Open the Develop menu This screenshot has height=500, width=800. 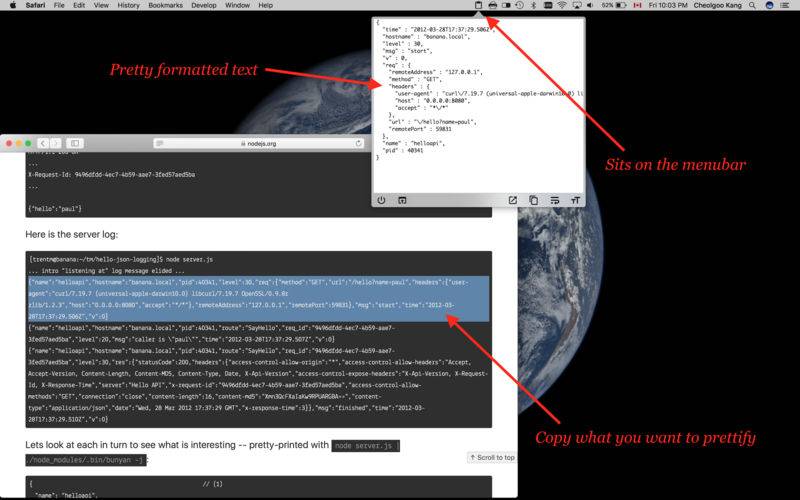204,5
